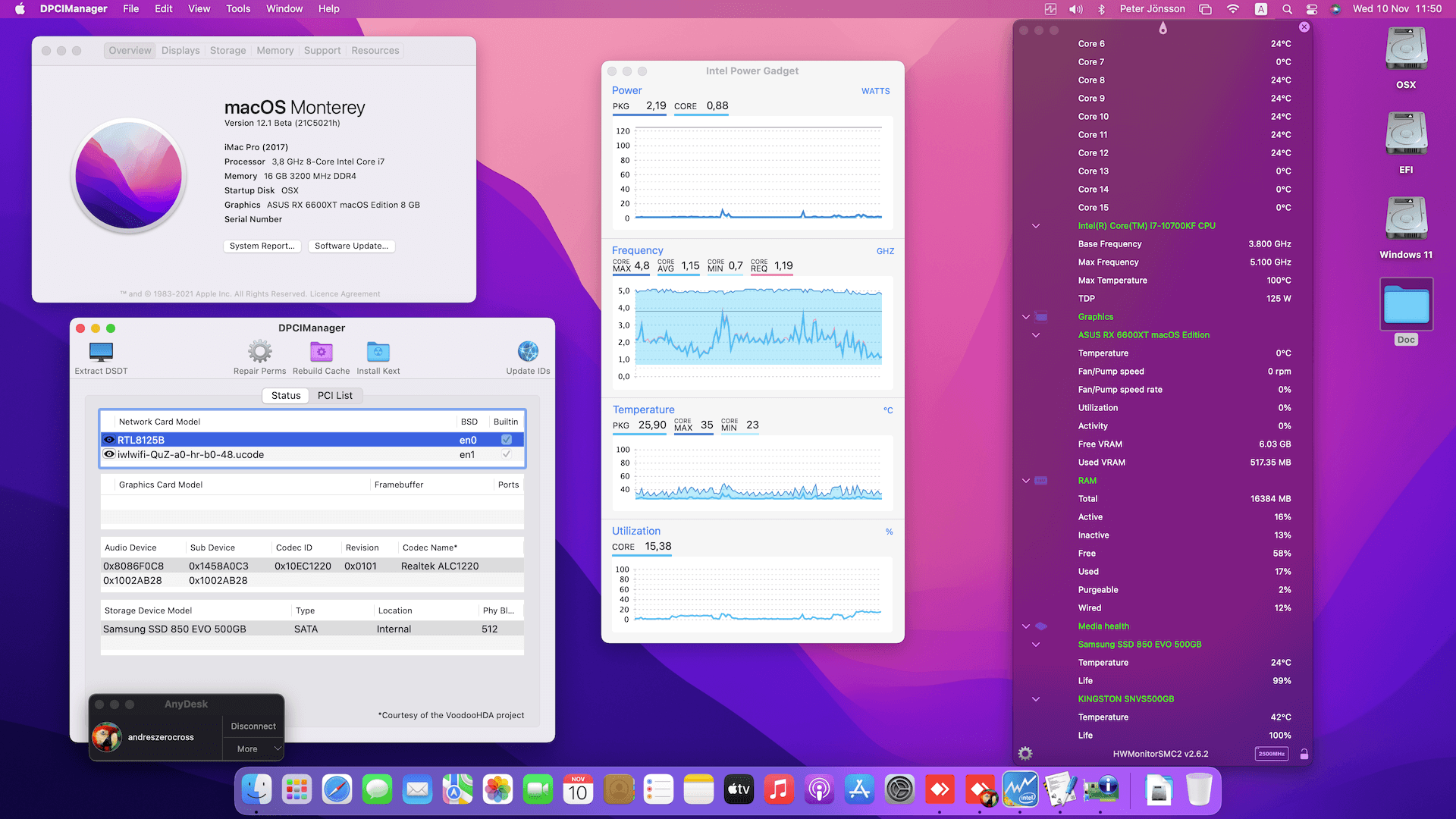Open the EFI drive on desktop

[1406, 135]
